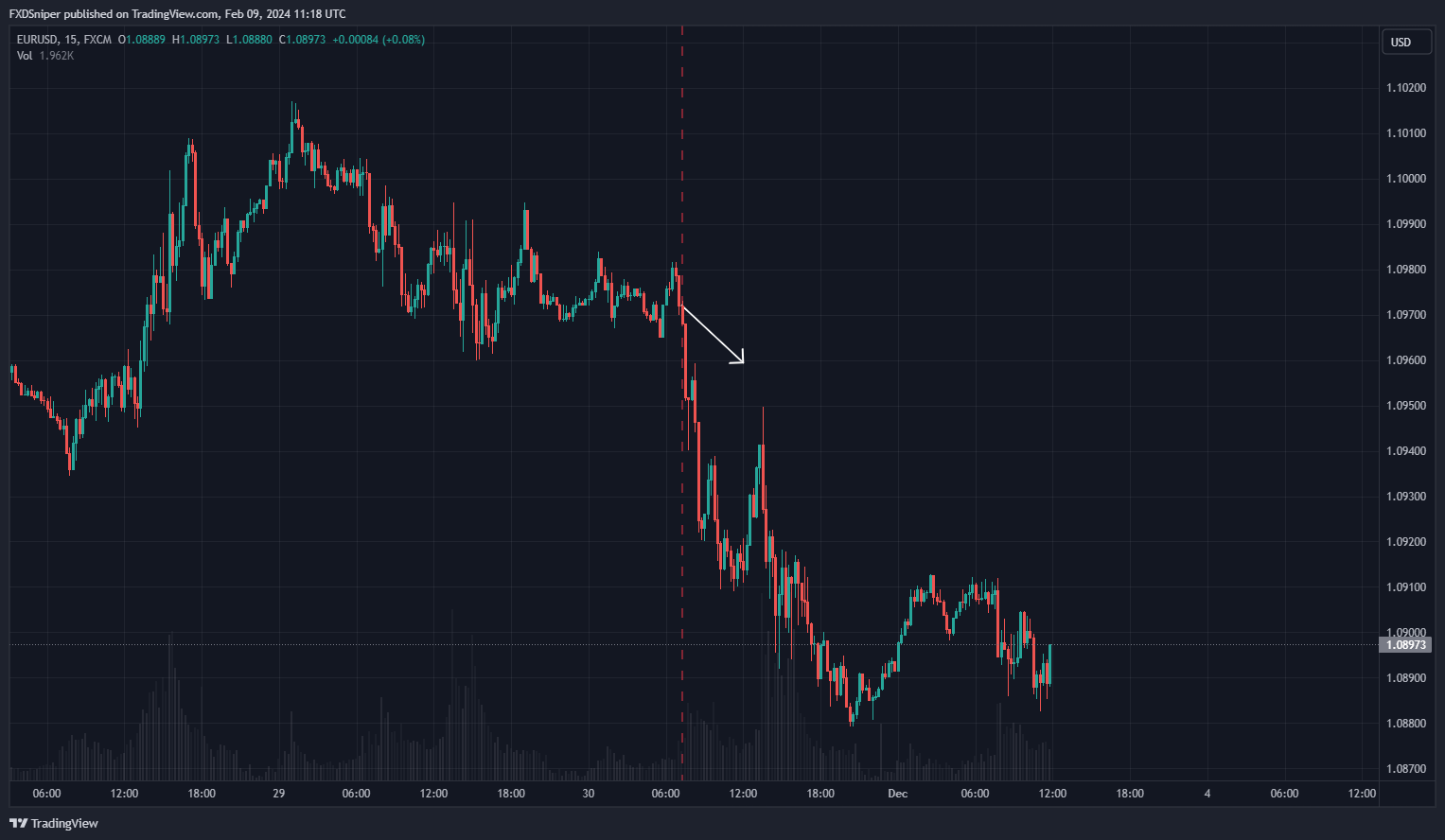Click the 30 date label on time axis

point(589,794)
